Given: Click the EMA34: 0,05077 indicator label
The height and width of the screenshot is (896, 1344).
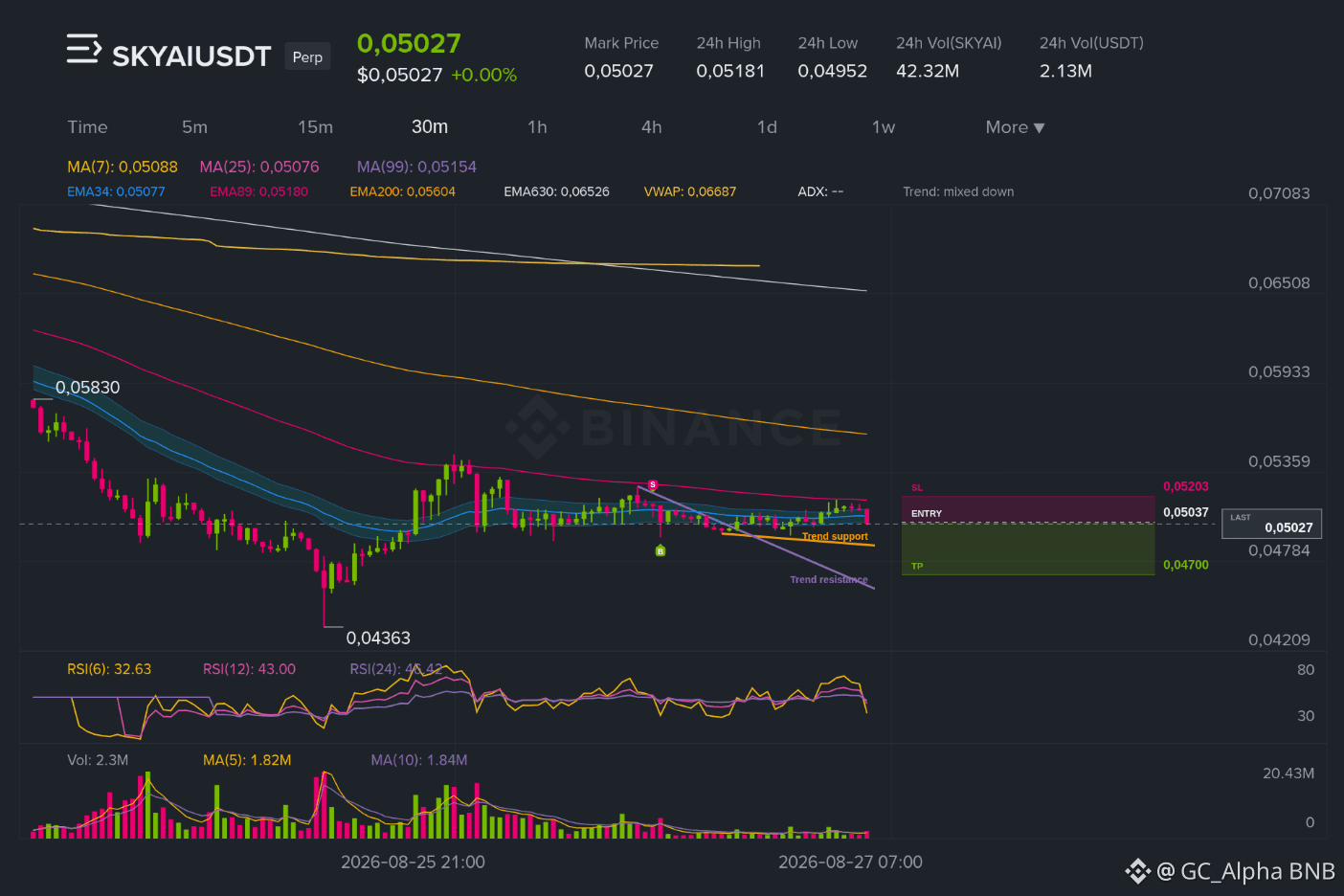Looking at the screenshot, I should tap(116, 191).
